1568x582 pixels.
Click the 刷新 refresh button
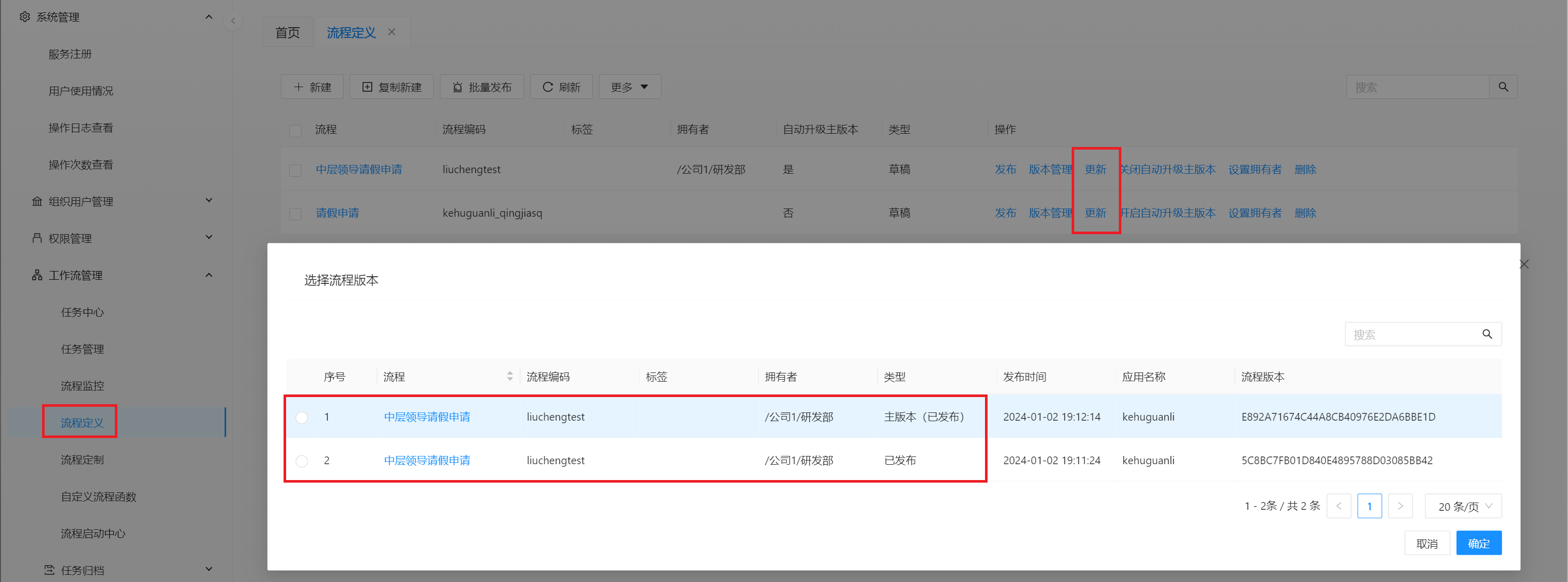click(x=561, y=87)
